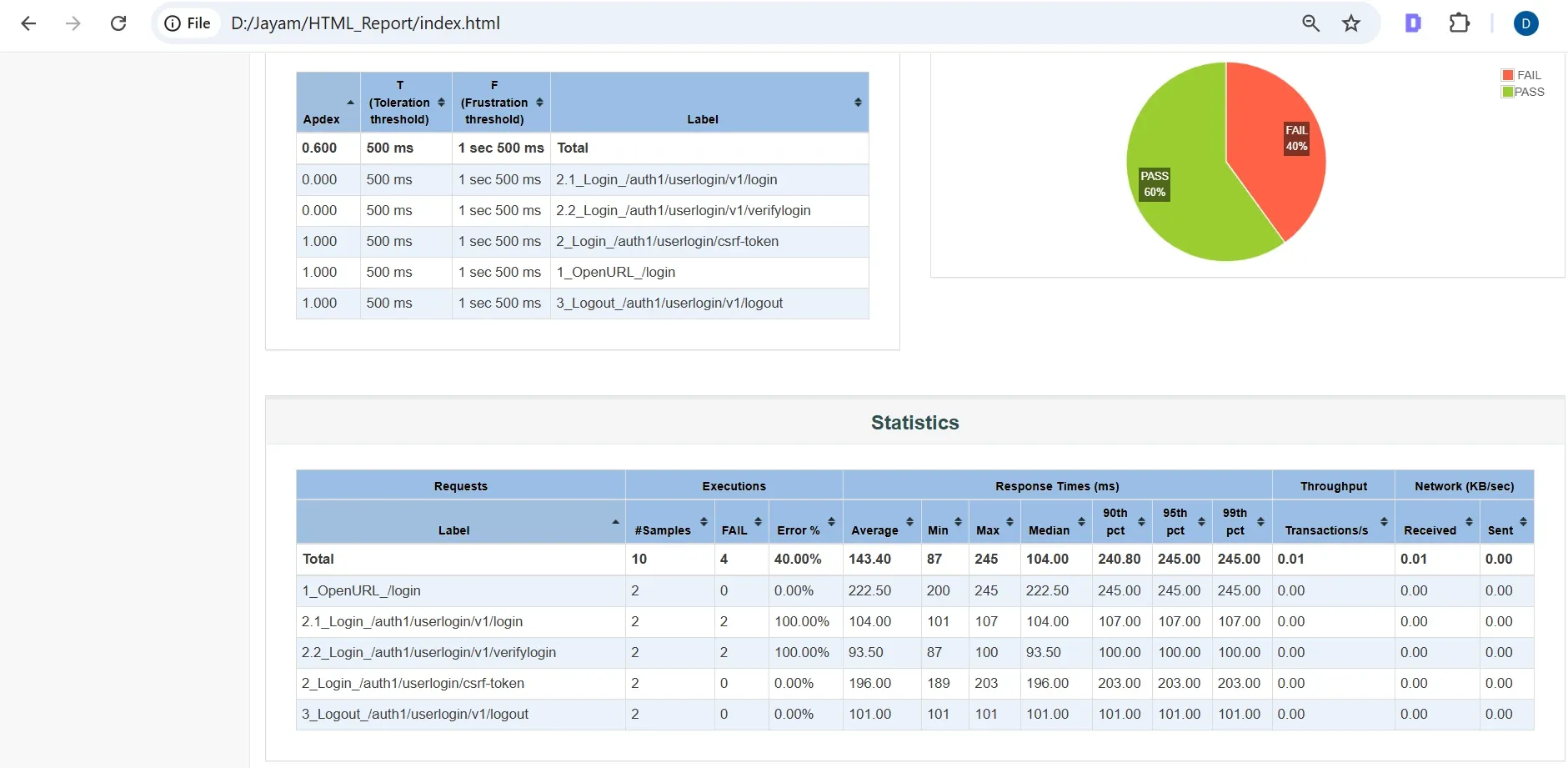Sort Statistics by 95th pct column

pyautogui.click(x=1182, y=522)
